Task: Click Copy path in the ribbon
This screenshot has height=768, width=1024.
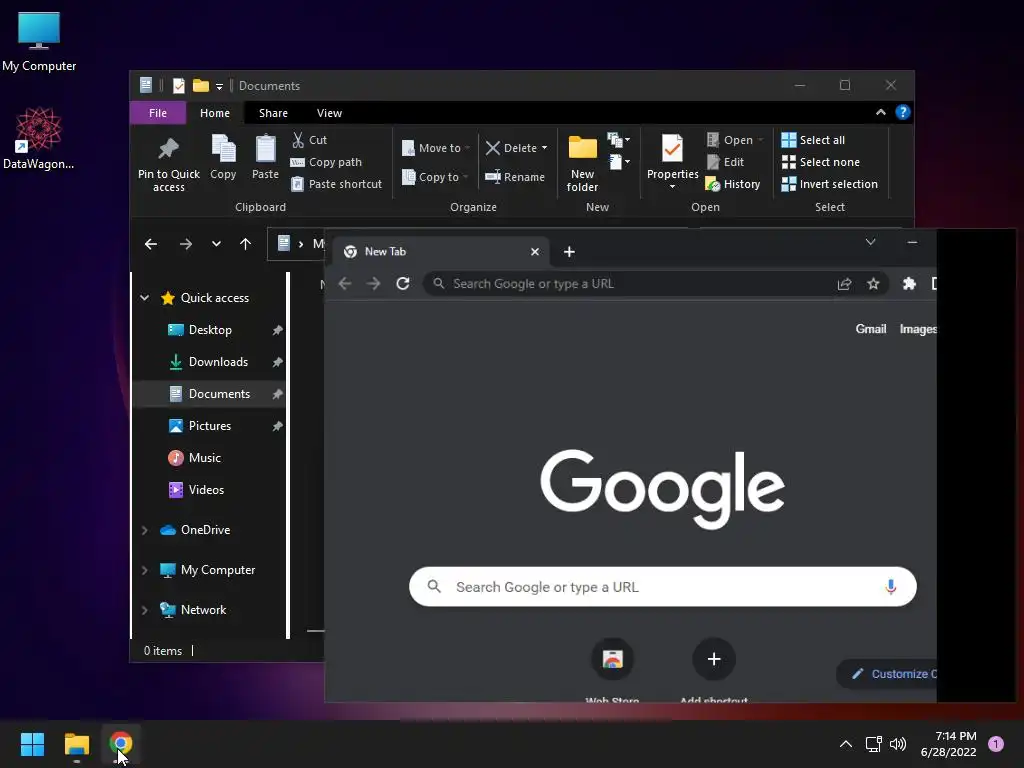Action: pyautogui.click(x=327, y=162)
